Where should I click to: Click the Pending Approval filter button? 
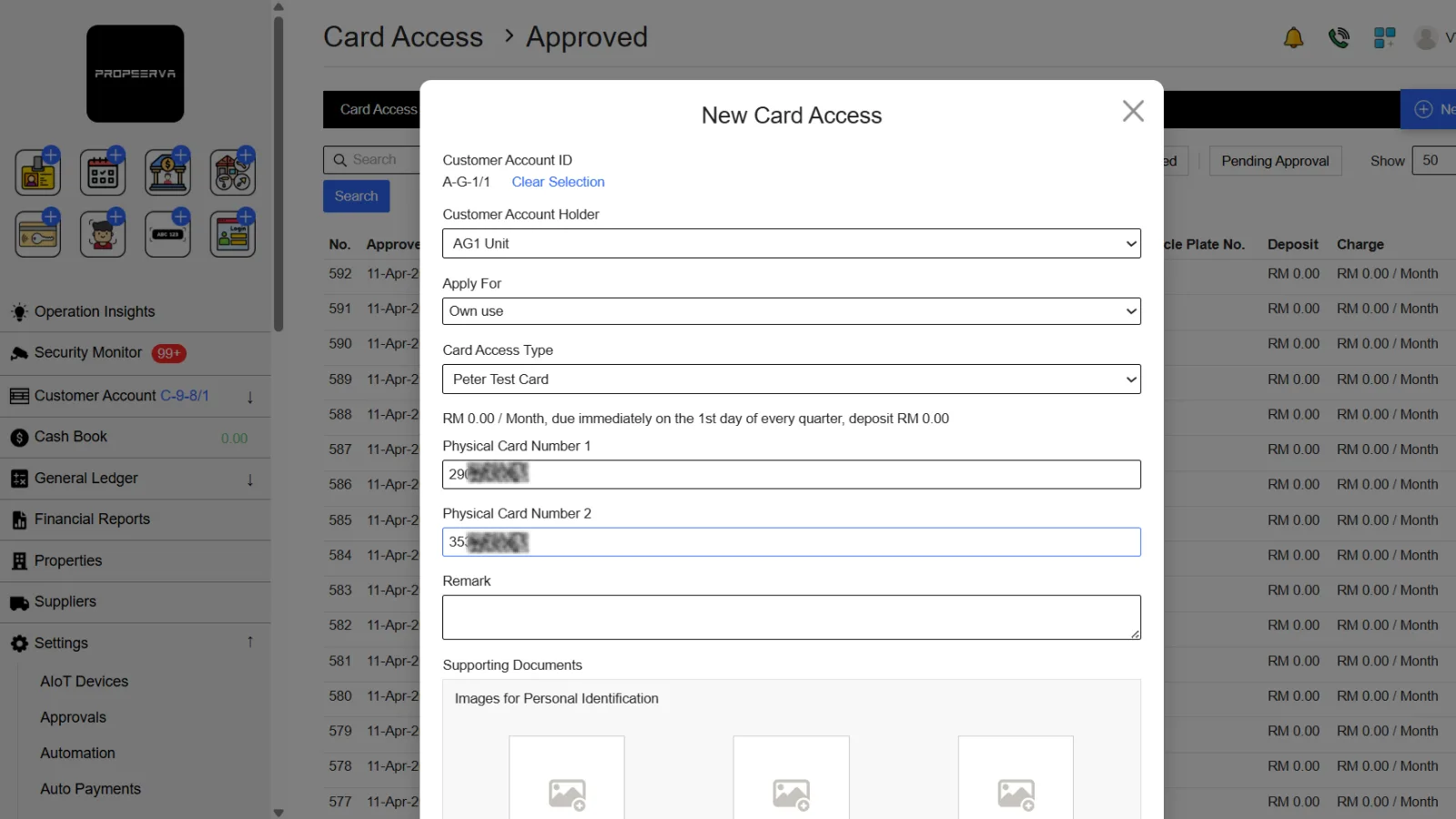click(1275, 161)
